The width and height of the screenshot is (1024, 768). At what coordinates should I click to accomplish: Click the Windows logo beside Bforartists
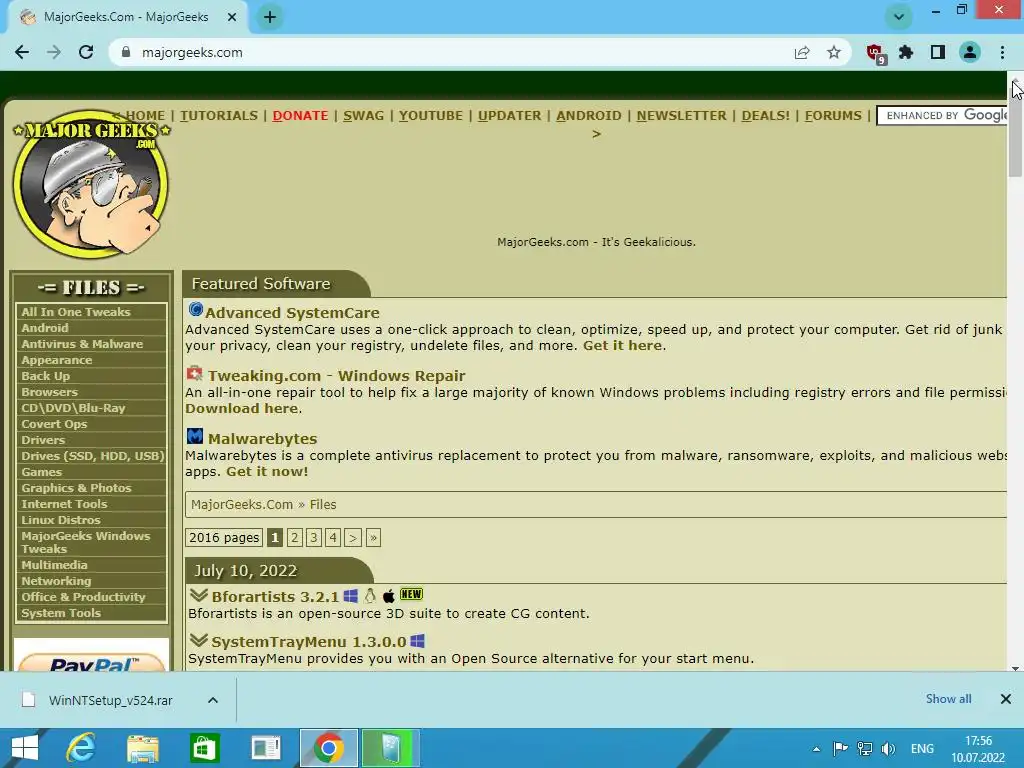point(351,596)
